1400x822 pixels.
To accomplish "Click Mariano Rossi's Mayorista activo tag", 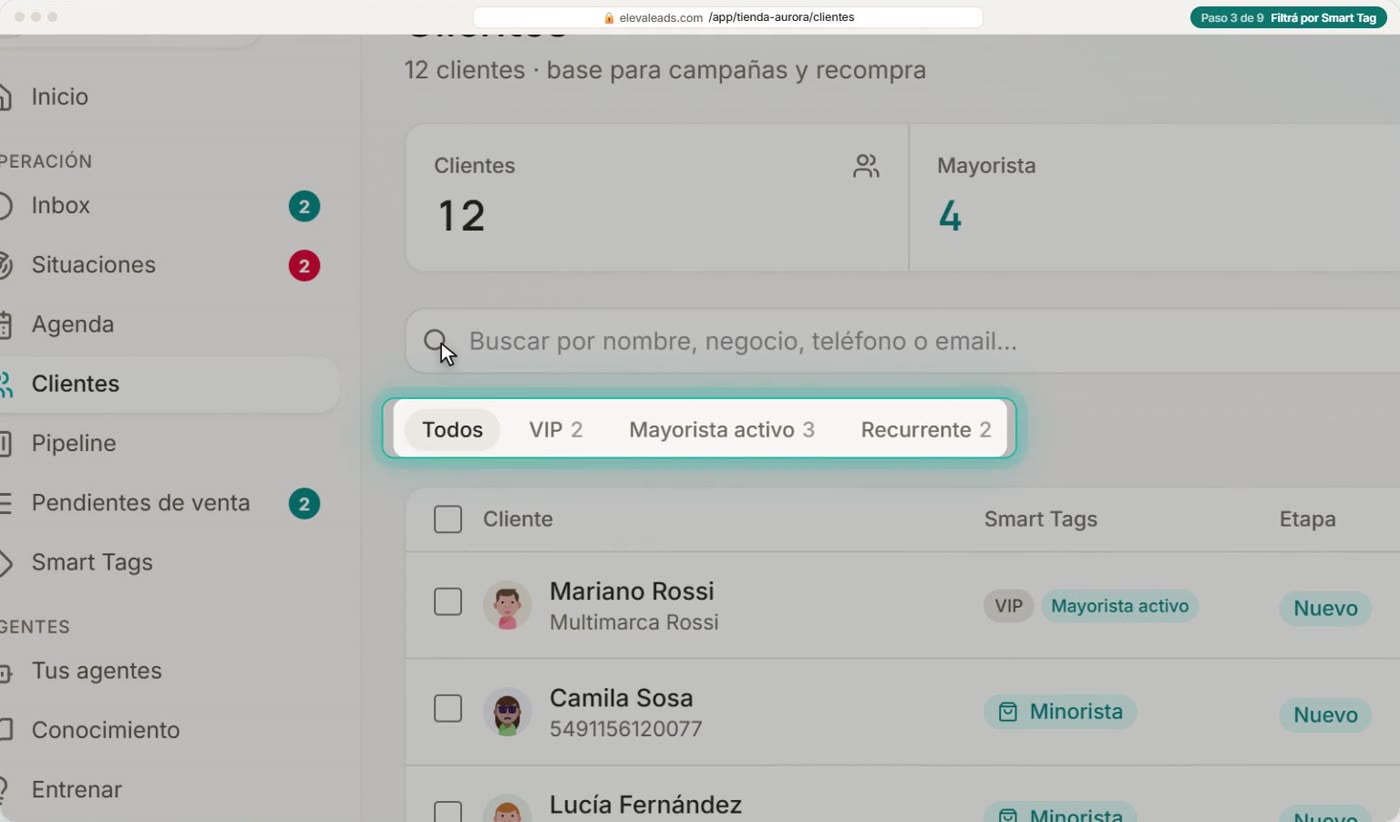I will click(x=1120, y=606).
